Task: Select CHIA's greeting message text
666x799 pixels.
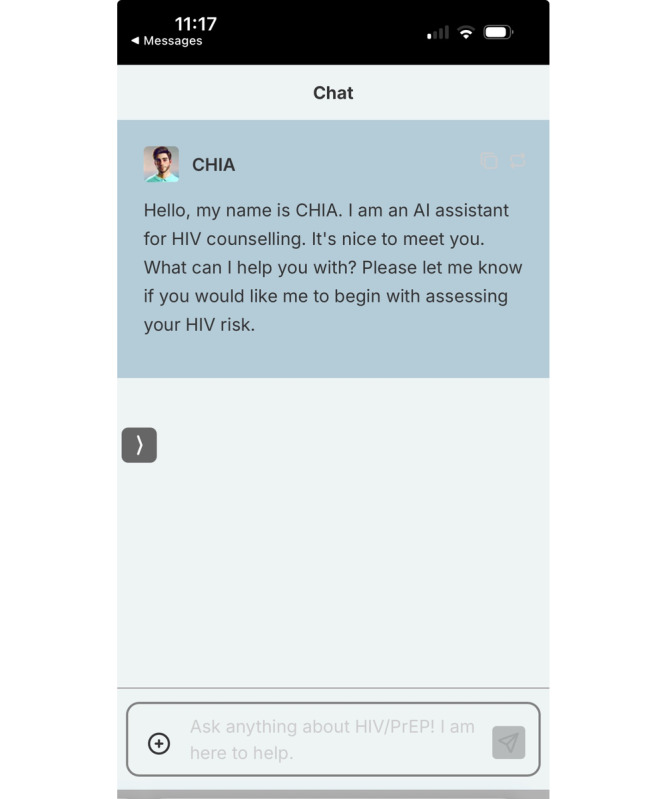Action: point(333,267)
